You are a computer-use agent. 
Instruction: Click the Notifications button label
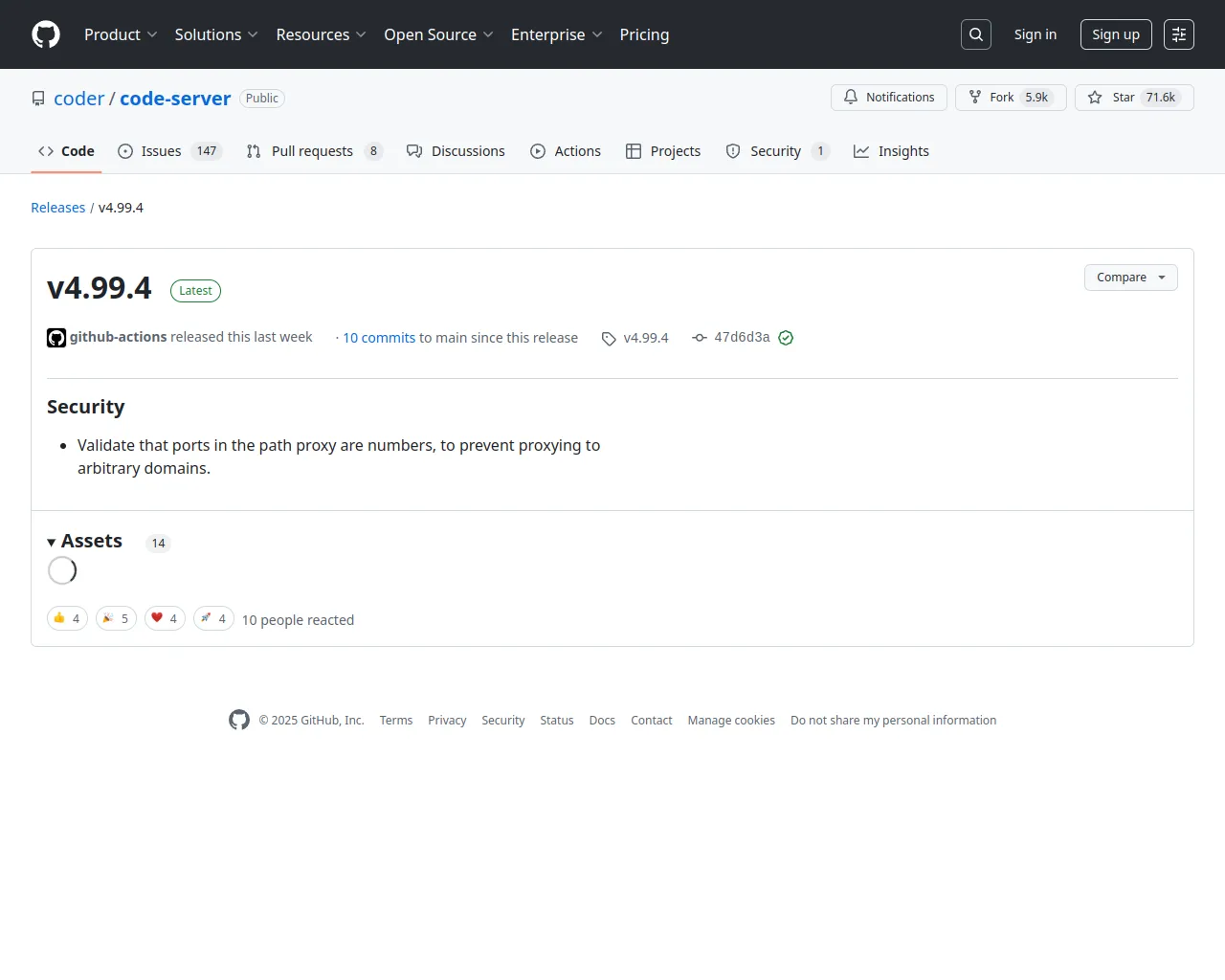tap(900, 98)
